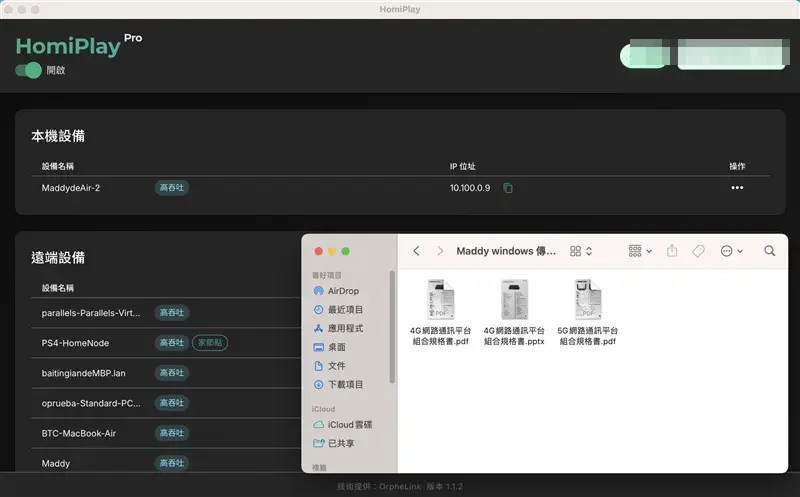Screen dimensions: 800x497
Task: Switch Finder icon view mode
Action: [x=581, y=251]
